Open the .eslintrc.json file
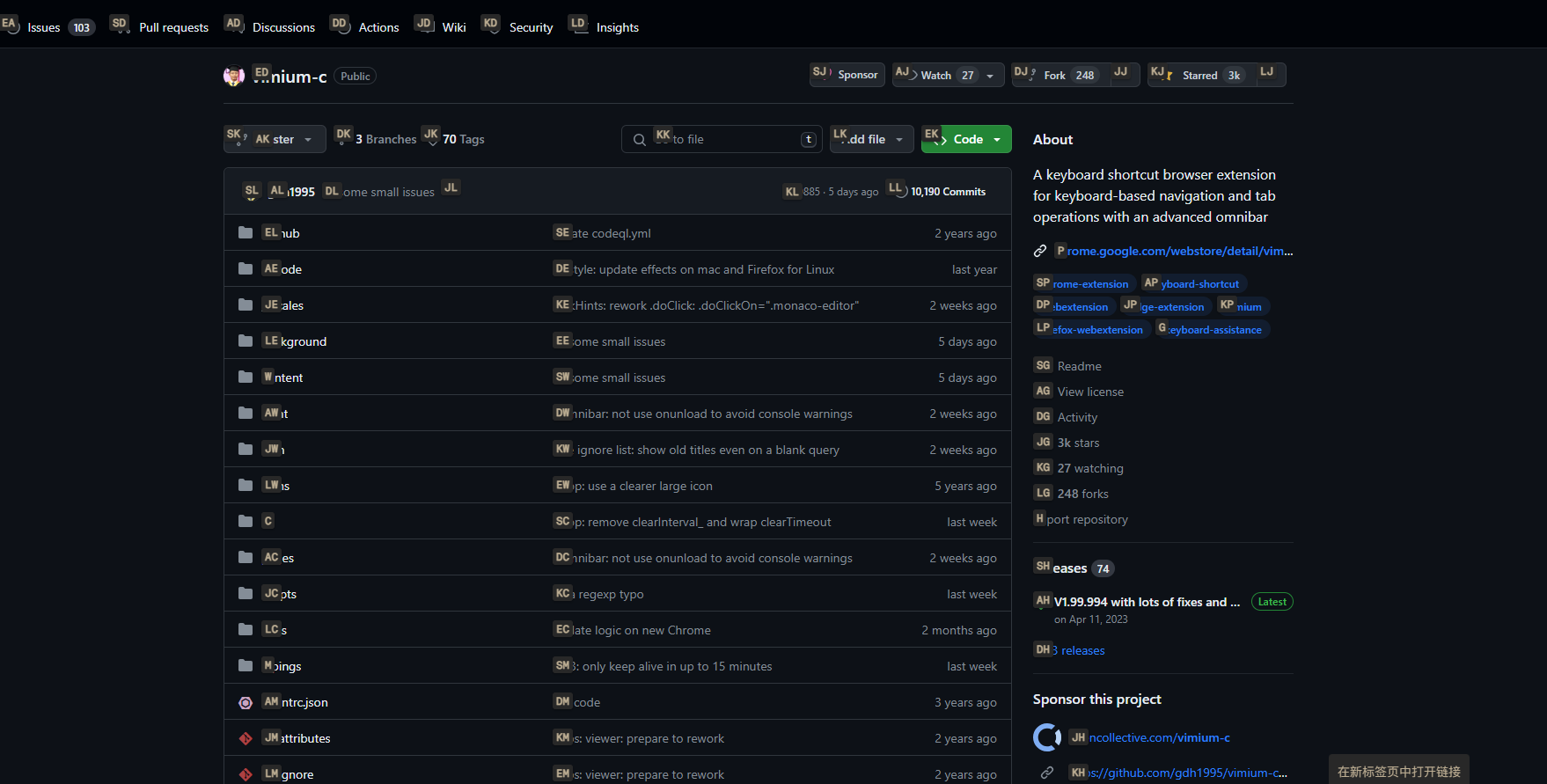The width and height of the screenshot is (1547, 784). coord(296,702)
